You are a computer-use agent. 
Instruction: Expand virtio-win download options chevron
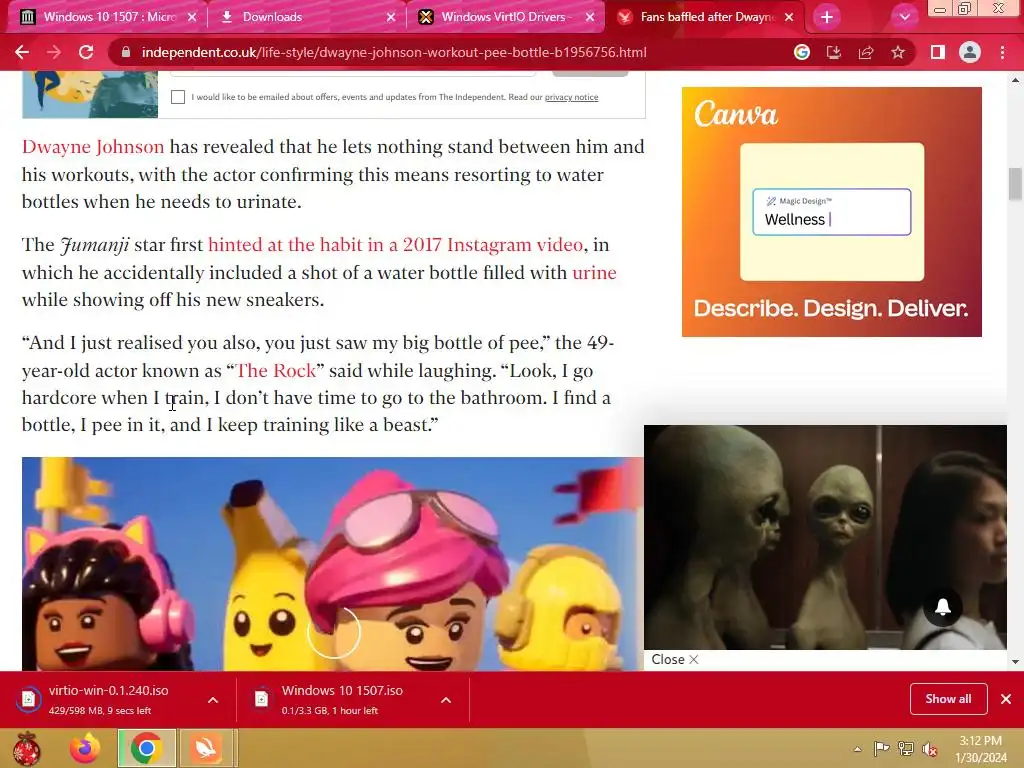(213, 700)
